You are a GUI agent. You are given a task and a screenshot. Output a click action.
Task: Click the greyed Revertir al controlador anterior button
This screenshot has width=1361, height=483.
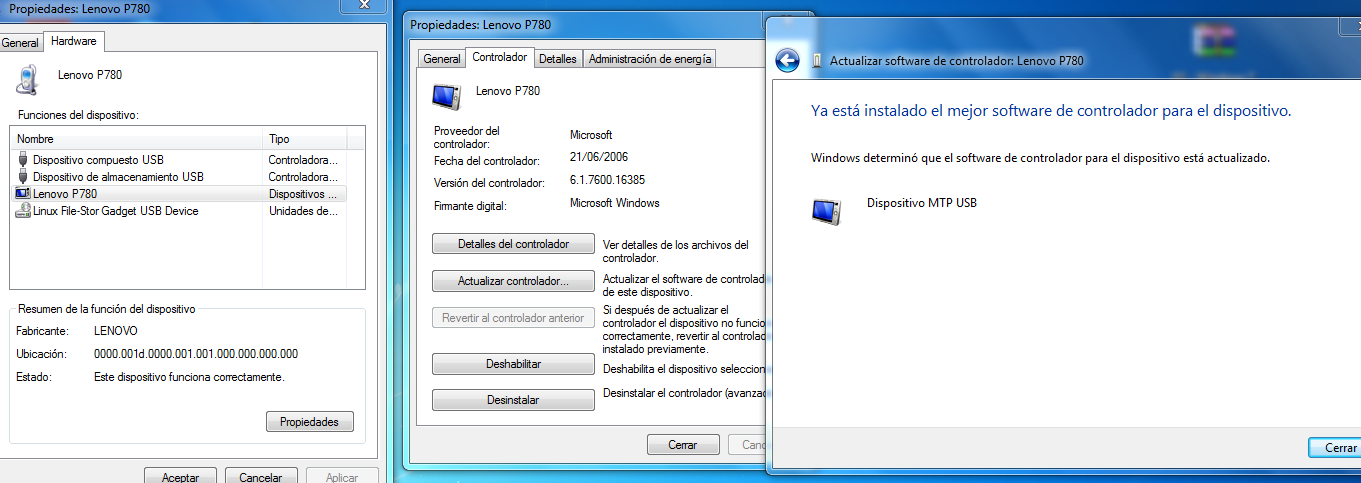[514, 318]
